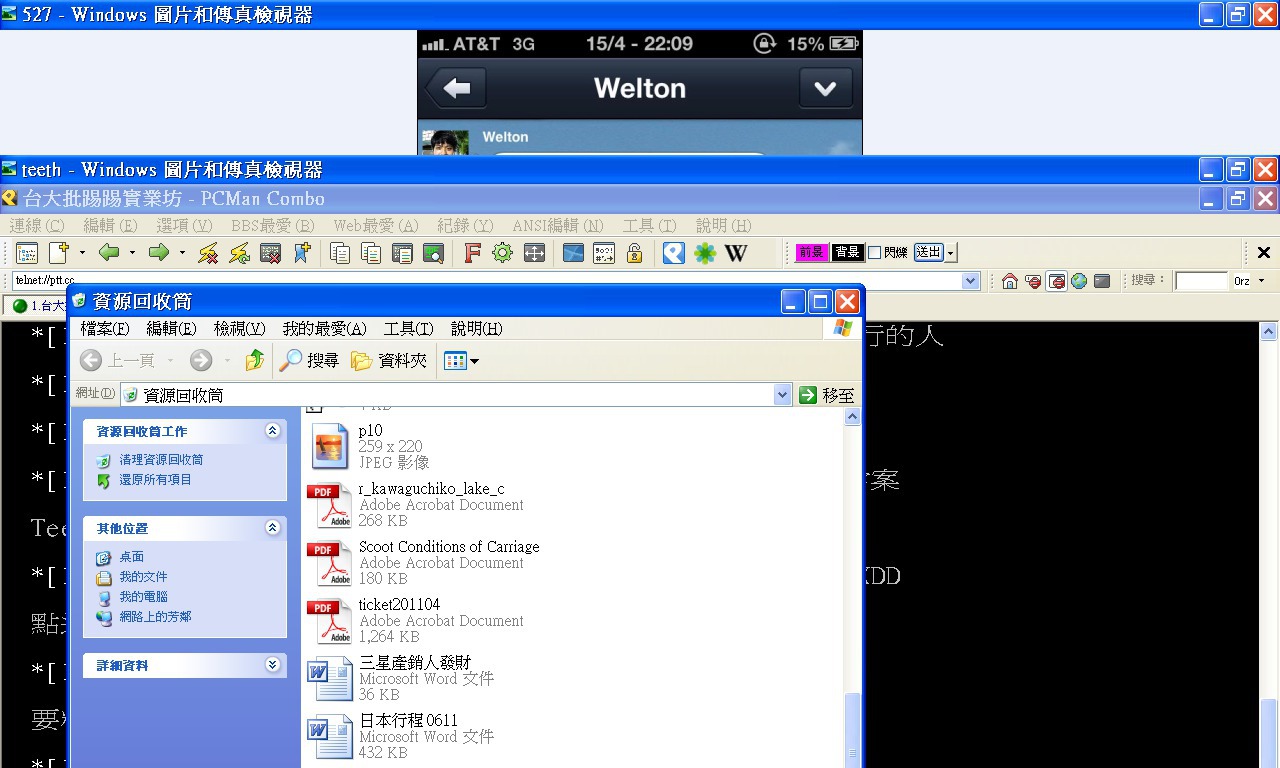
Task: Open the Orz search engine dropdown
Action: pyautogui.click(x=1261, y=281)
